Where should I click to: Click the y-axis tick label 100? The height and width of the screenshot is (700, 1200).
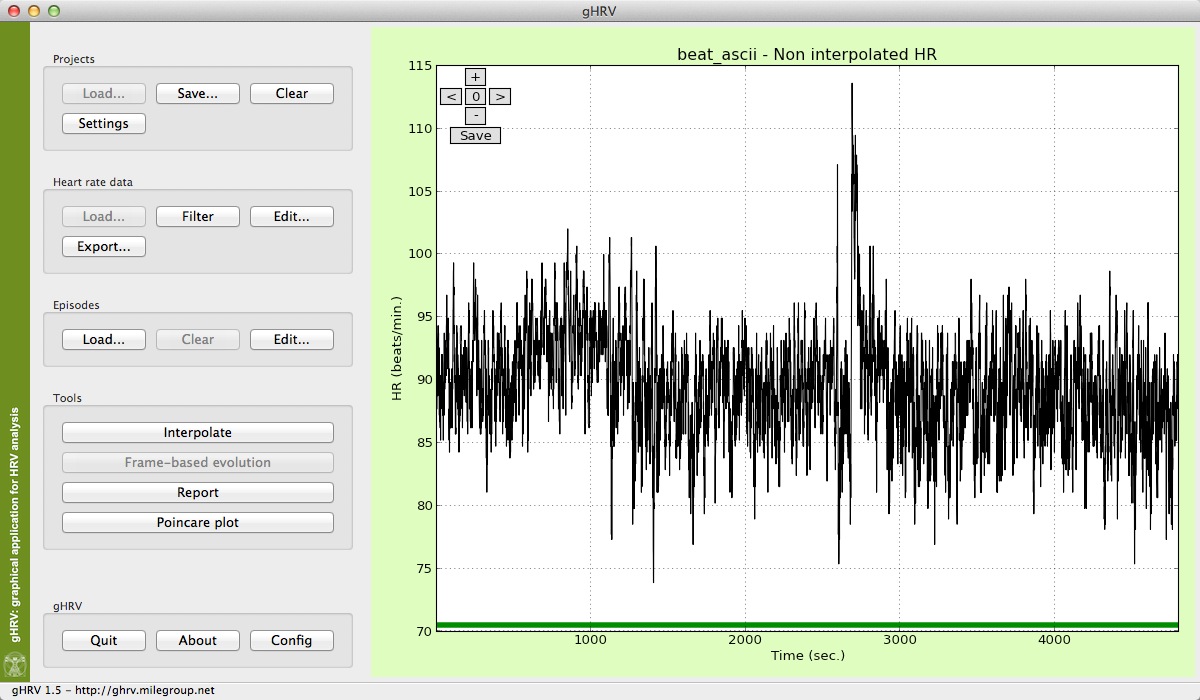[x=421, y=254]
